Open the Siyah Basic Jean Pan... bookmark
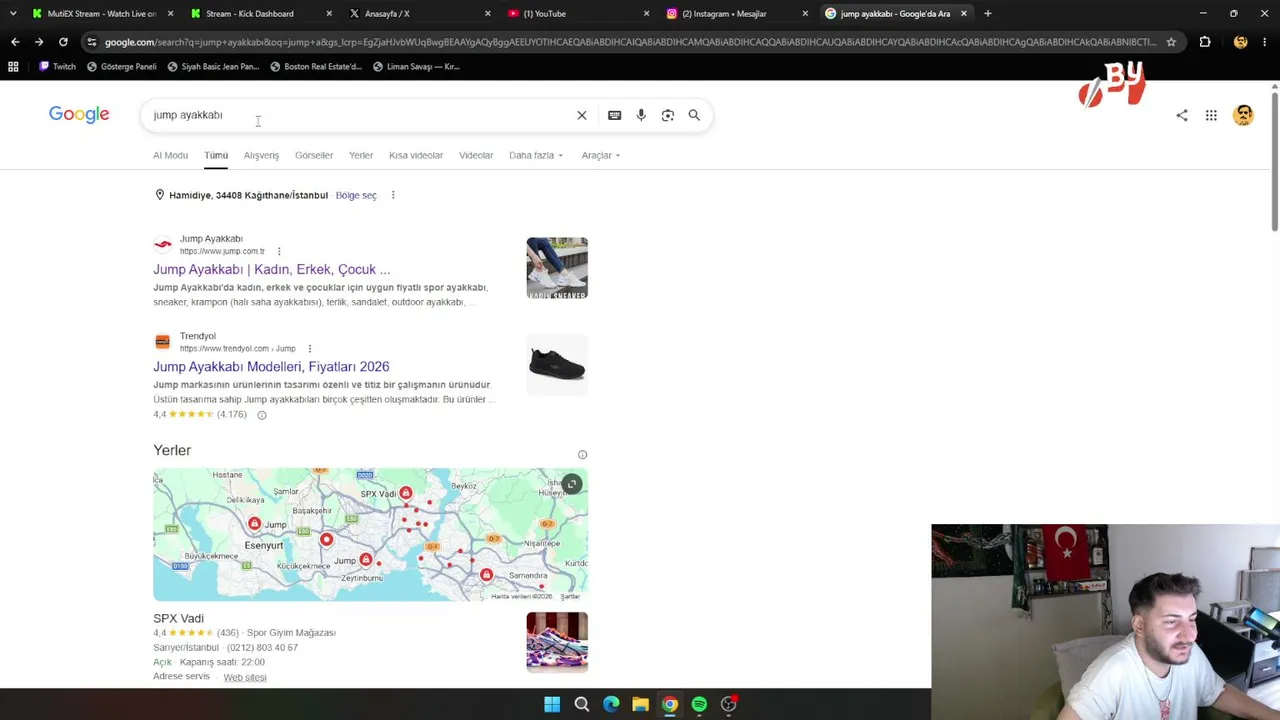This screenshot has width=1280, height=720. (214, 67)
